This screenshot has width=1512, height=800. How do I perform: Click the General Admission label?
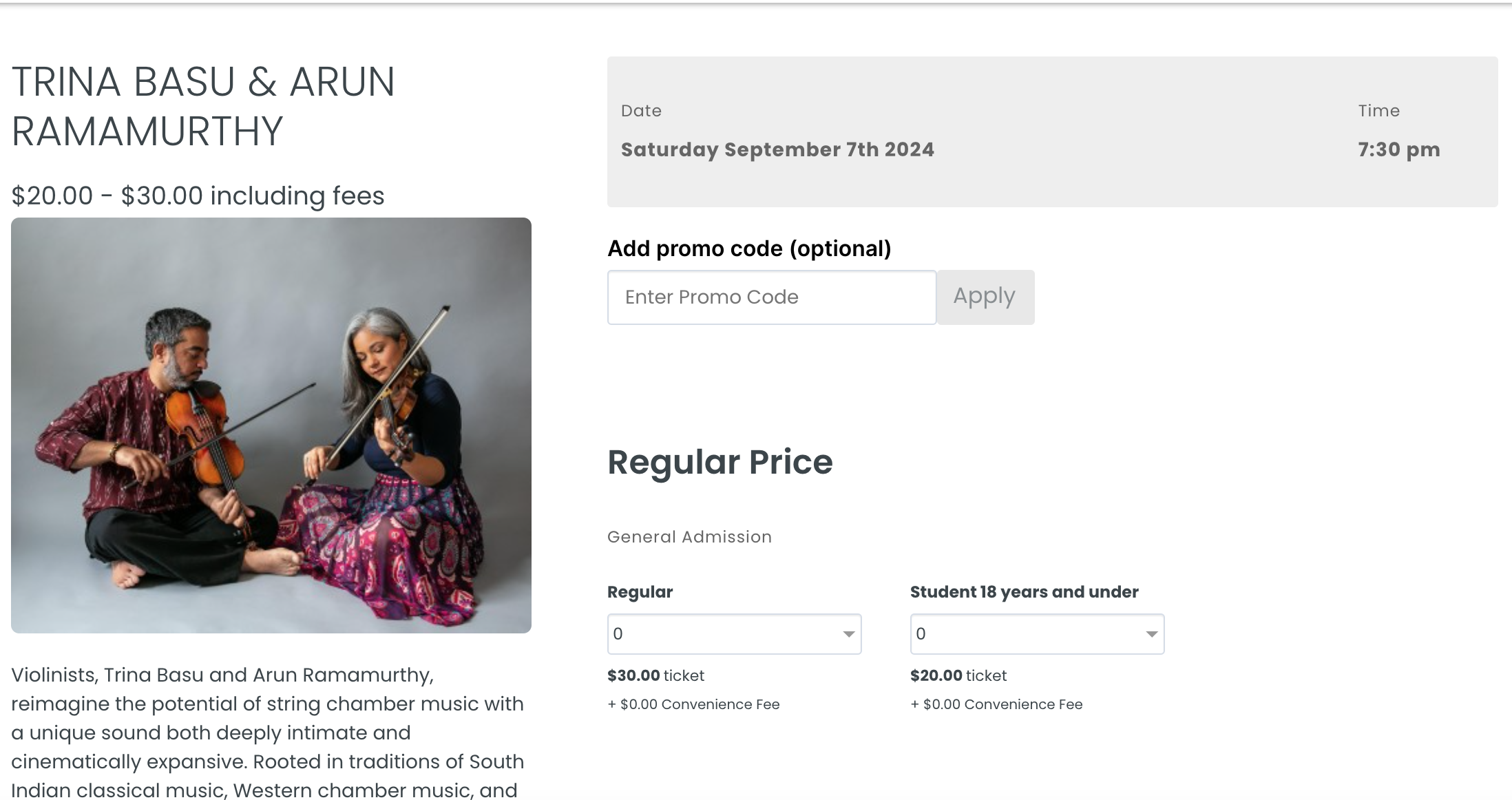coord(689,537)
